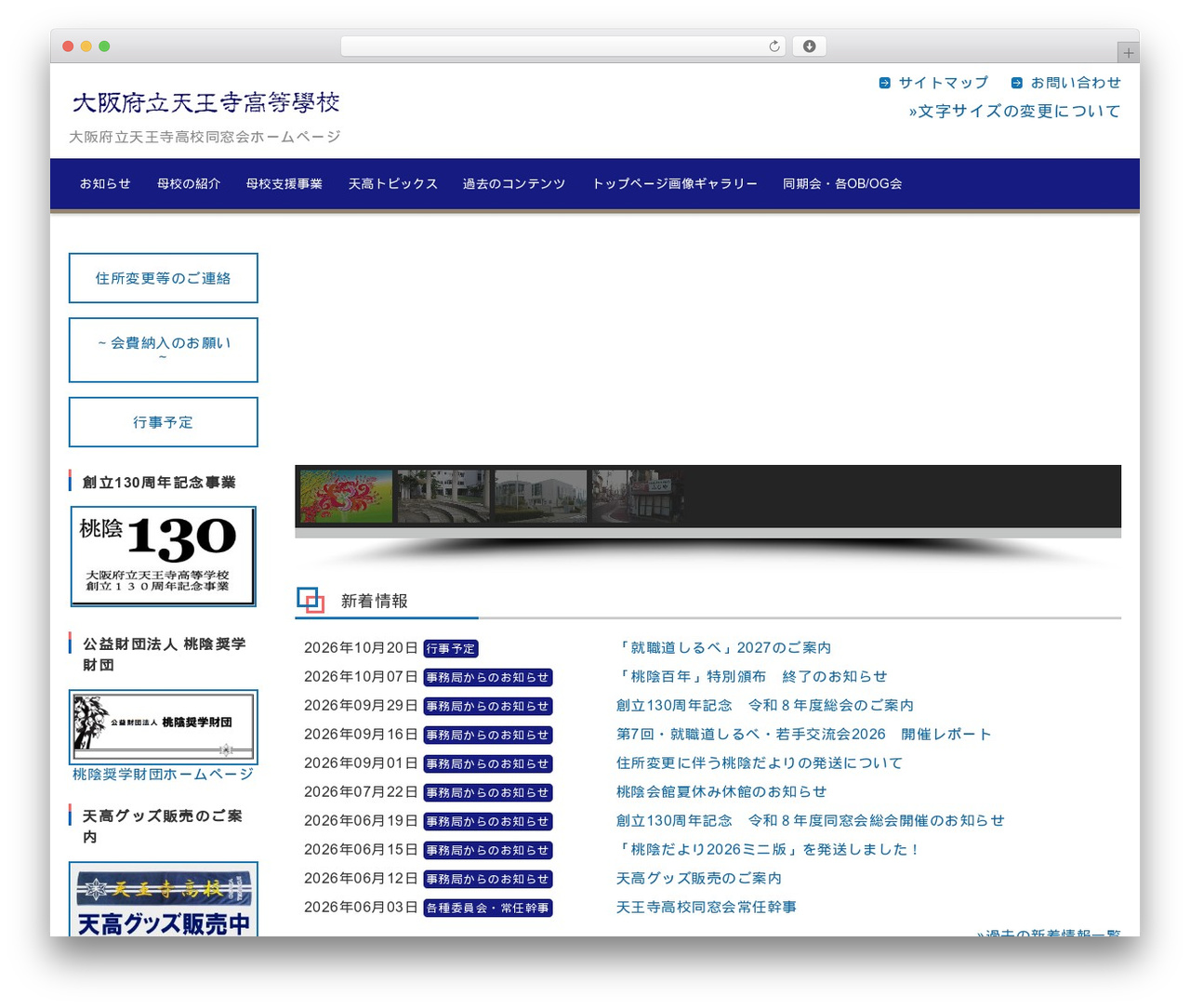Viewport: 1190px width, 1008px height.
Task: Click the arrow icon beside サイトマップ
Action: [x=884, y=83]
